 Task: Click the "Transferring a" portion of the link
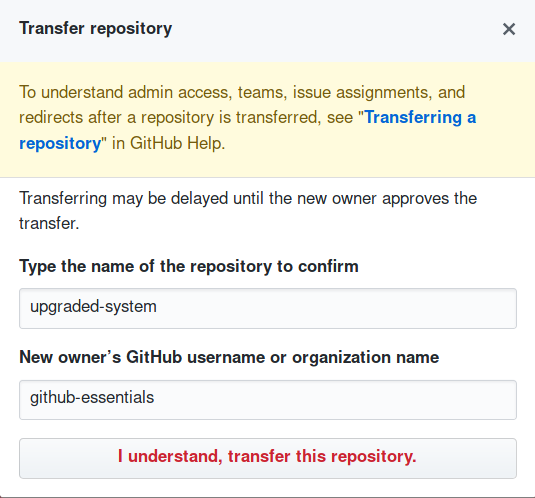pyautogui.click(x=420, y=118)
